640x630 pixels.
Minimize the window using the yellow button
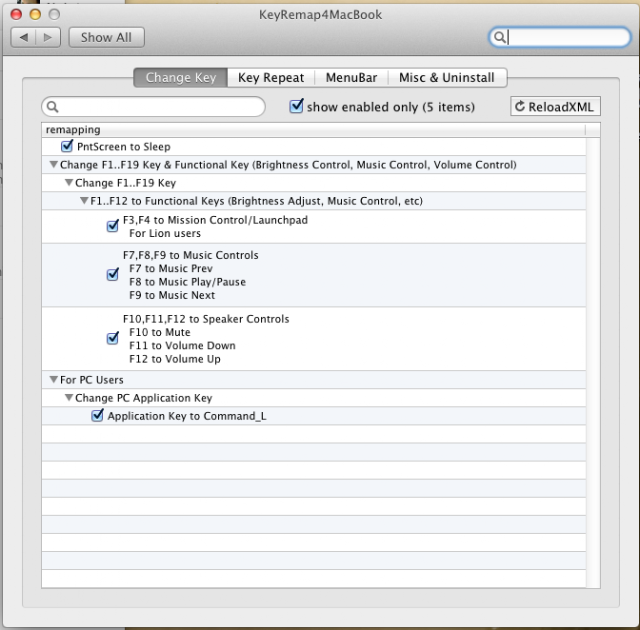36,14
